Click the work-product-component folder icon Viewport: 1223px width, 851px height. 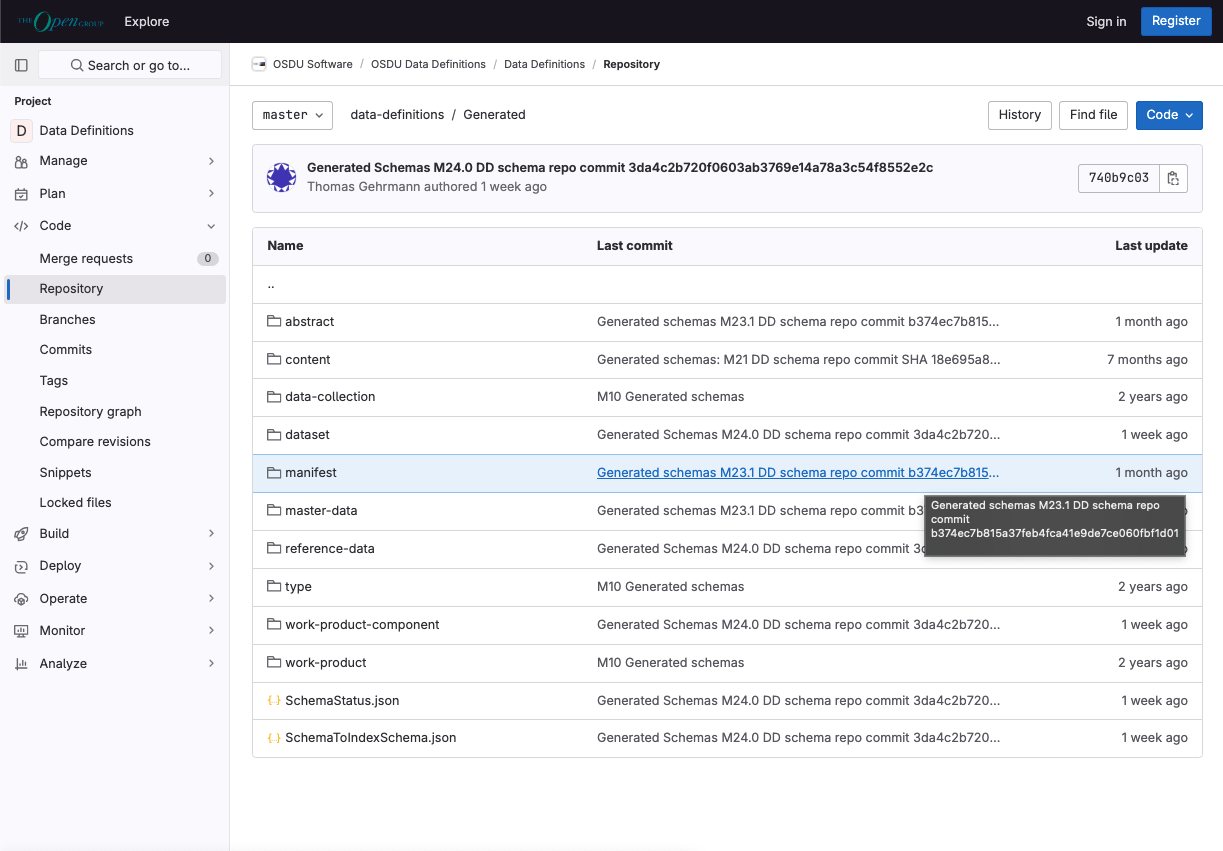(274, 624)
